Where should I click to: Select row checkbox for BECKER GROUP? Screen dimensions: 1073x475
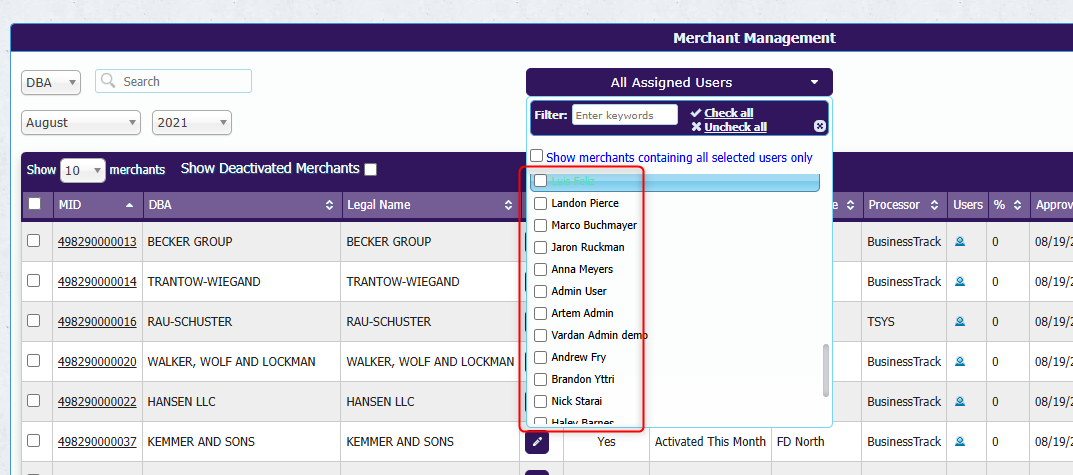[x=34, y=240]
